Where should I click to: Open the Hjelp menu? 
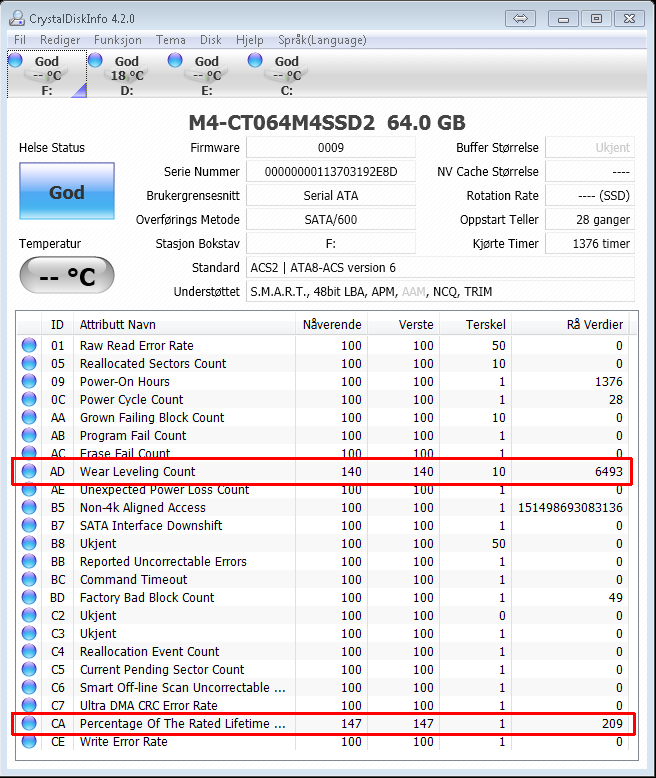(250, 40)
